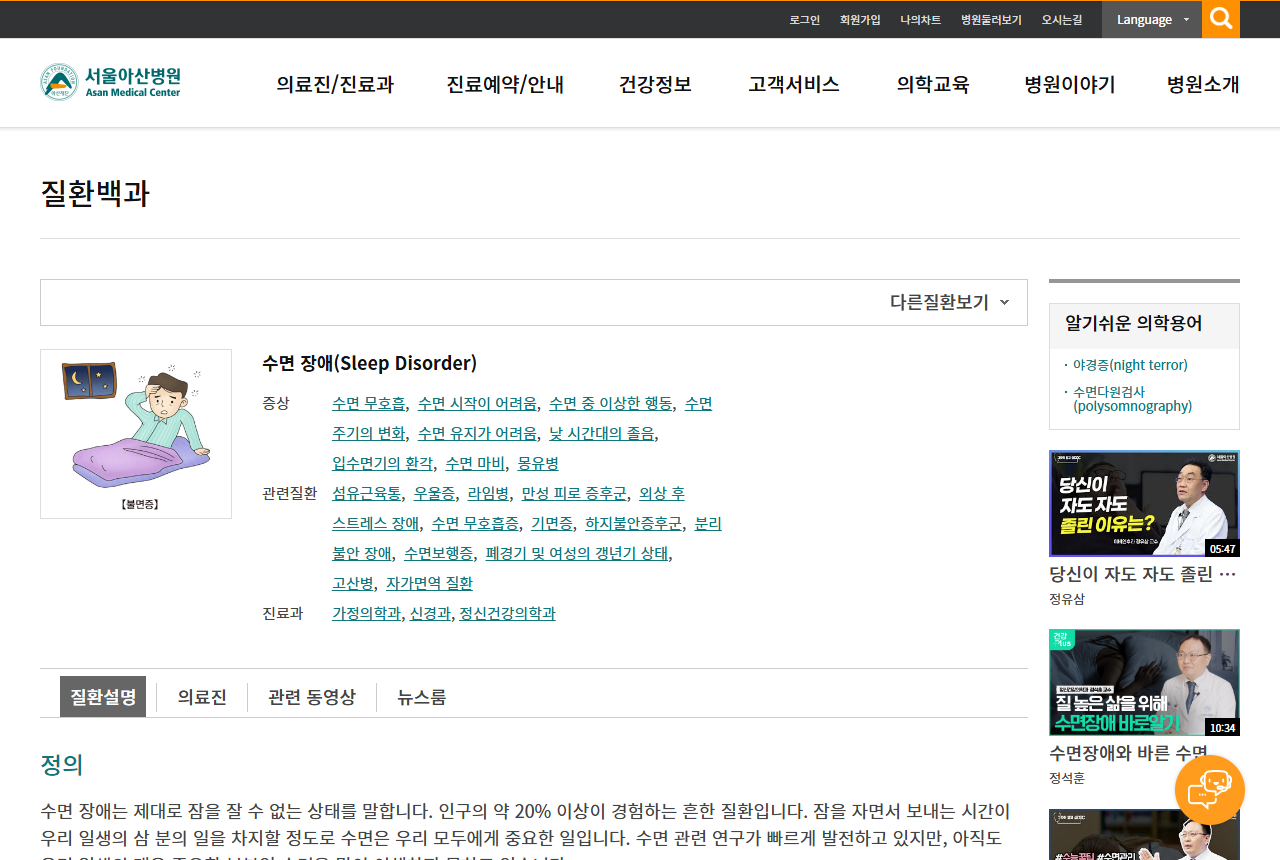Click the 회원가입 link
Screen dimensions: 1280x860
(x=860, y=20)
